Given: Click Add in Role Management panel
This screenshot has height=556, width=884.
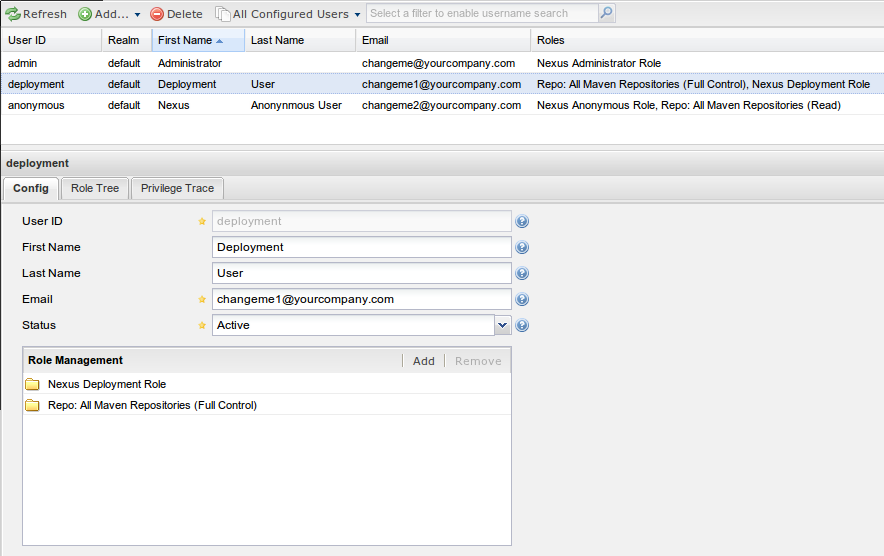Looking at the screenshot, I should pos(423,361).
